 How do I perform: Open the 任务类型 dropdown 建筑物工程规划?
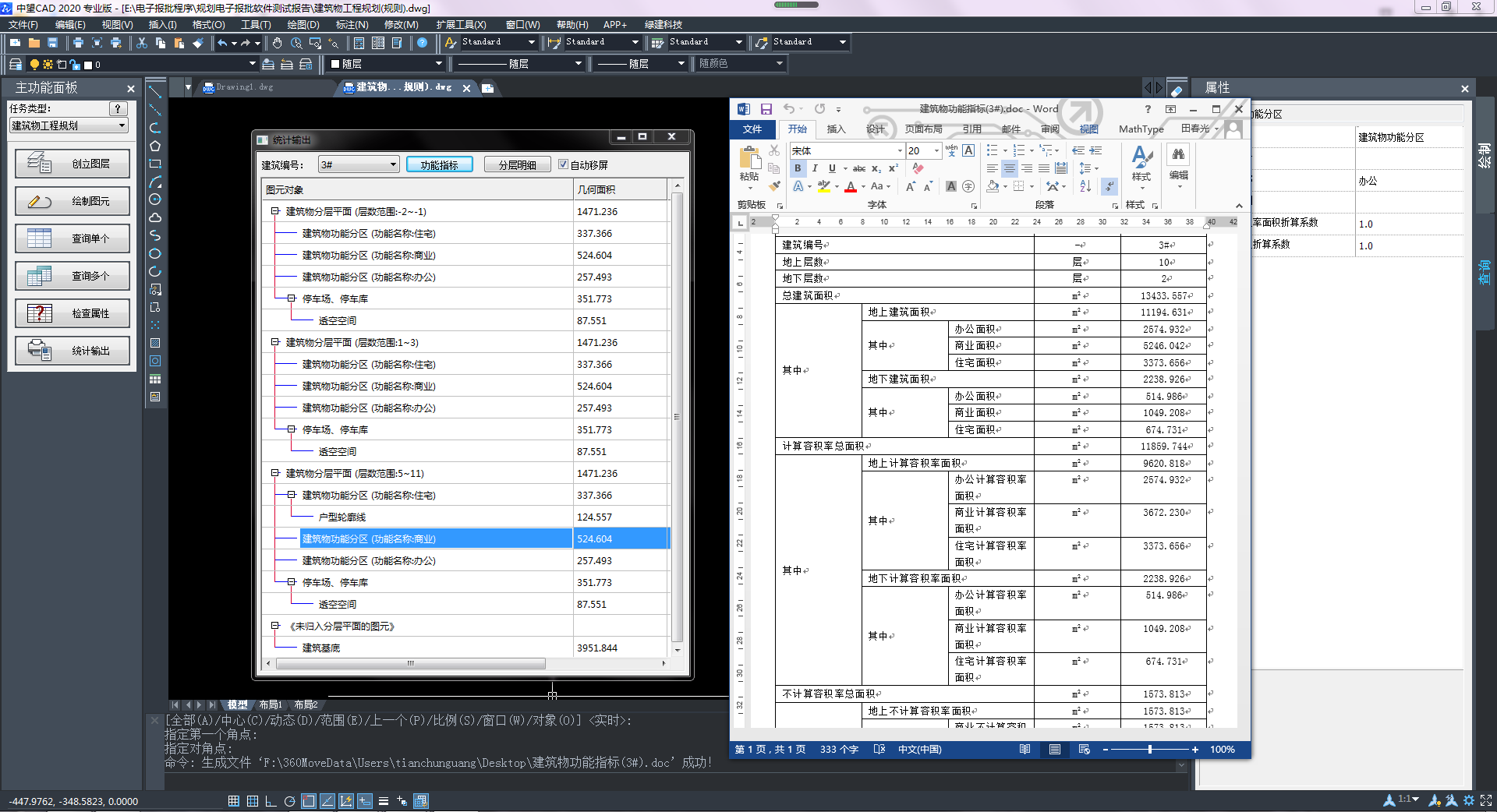click(69, 125)
